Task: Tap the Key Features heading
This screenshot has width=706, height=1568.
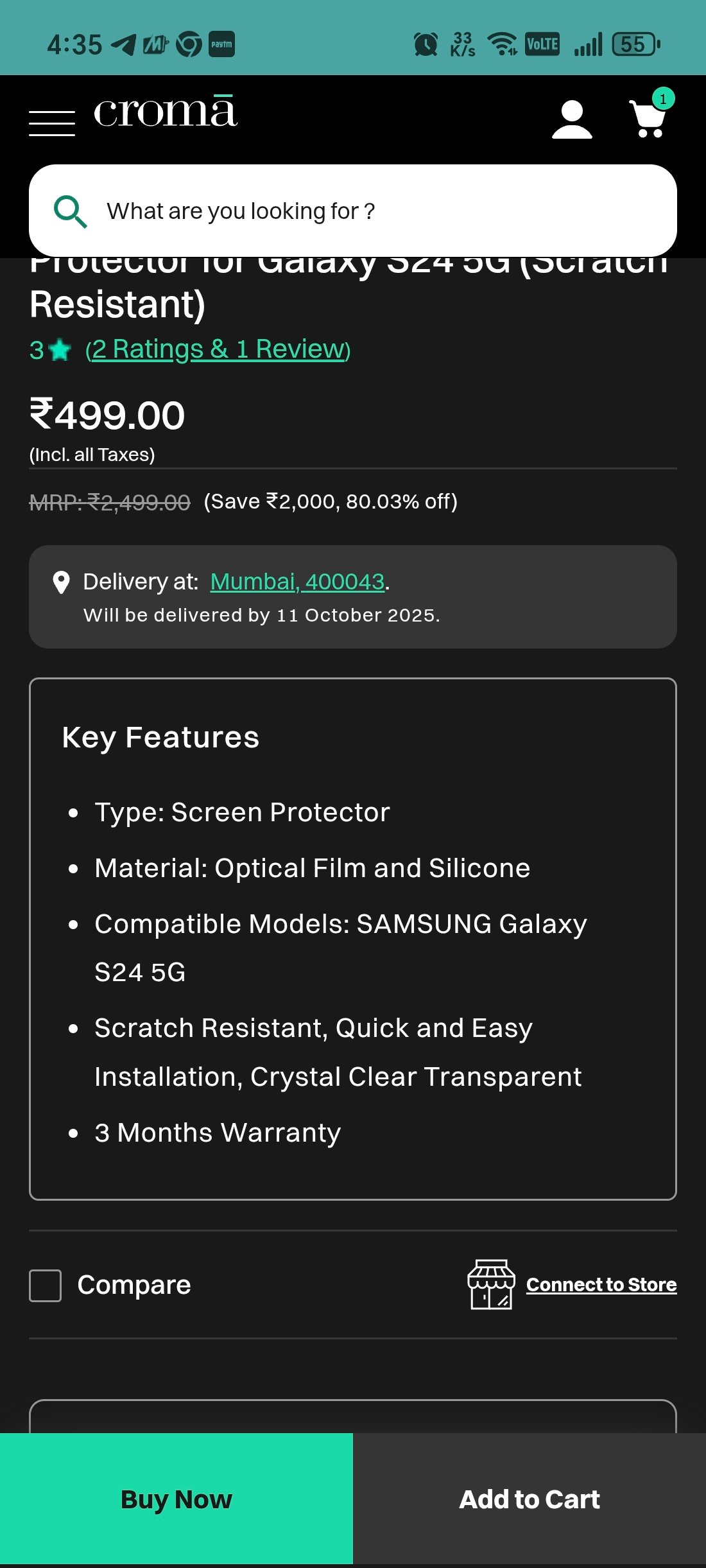Action: pos(160,737)
